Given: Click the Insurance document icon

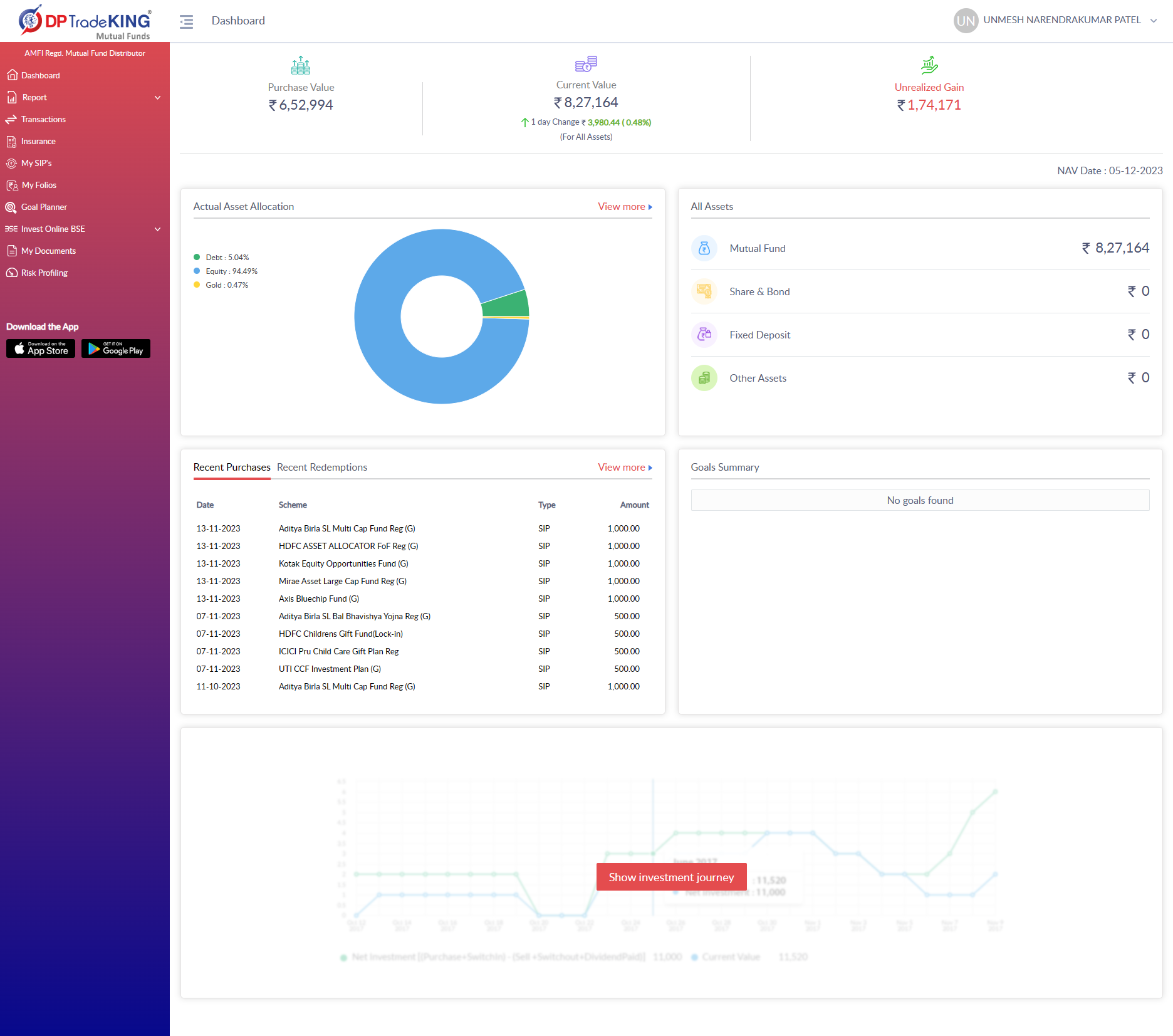Looking at the screenshot, I should click(x=12, y=141).
